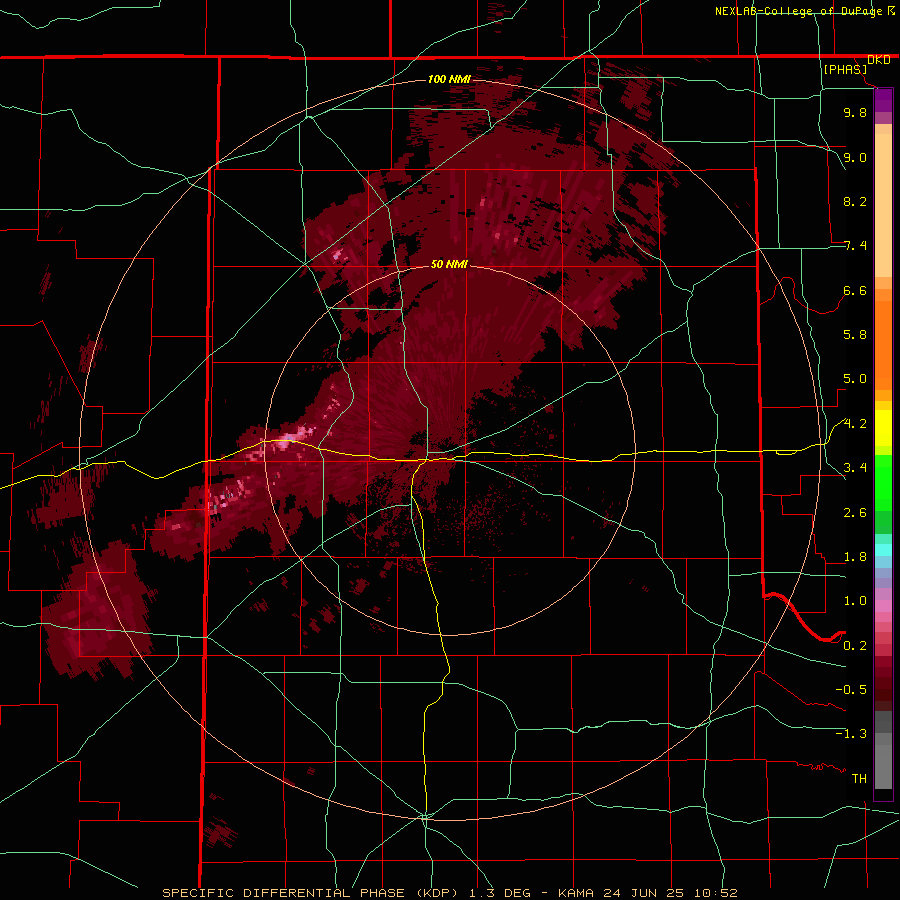Screen dimensions: 900x900
Task: Click the 5.0 scale value
Action: point(855,379)
